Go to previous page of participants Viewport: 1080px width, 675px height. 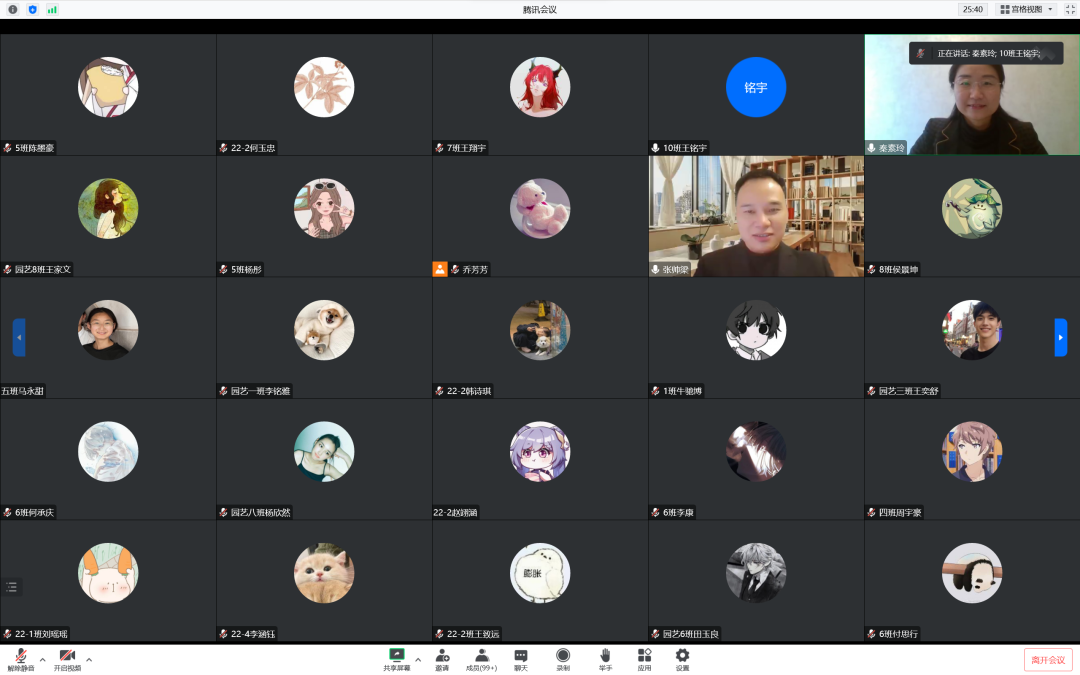coord(19,337)
